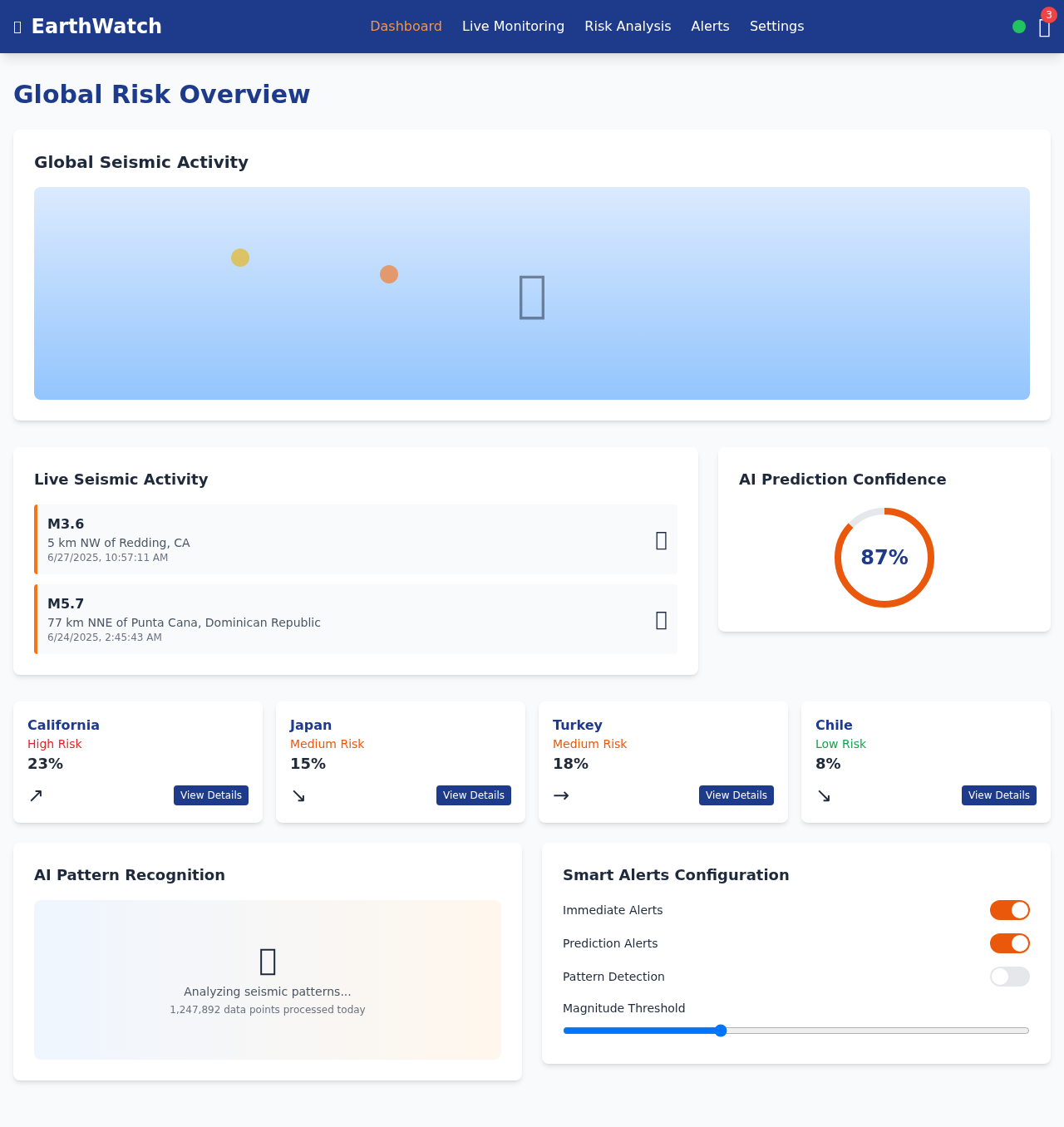Click the EarthWatch logo icon in the header
Viewport: 1064px width, 1127px height.
(17, 26)
